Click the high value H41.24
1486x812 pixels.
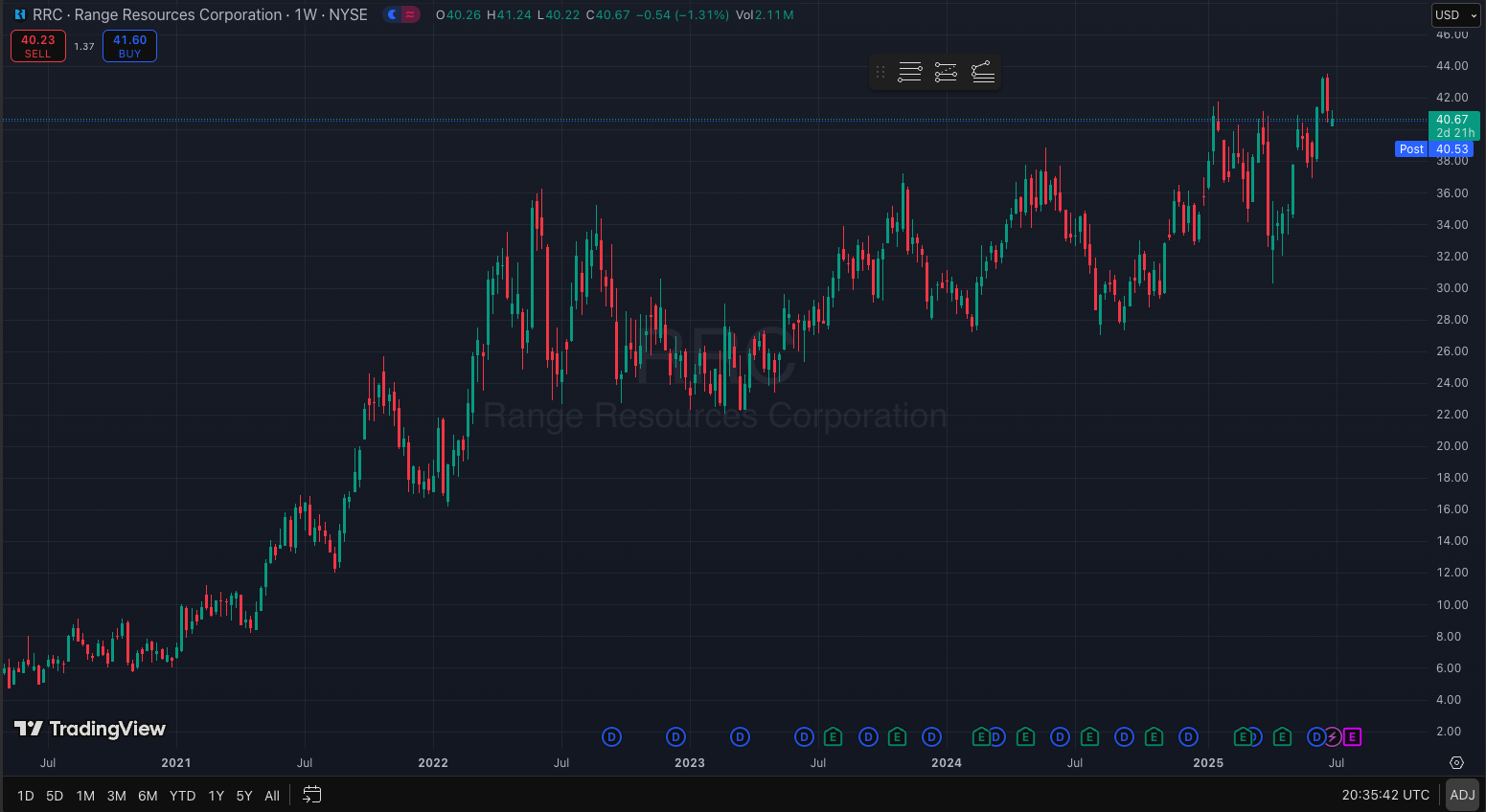pos(509,15)
